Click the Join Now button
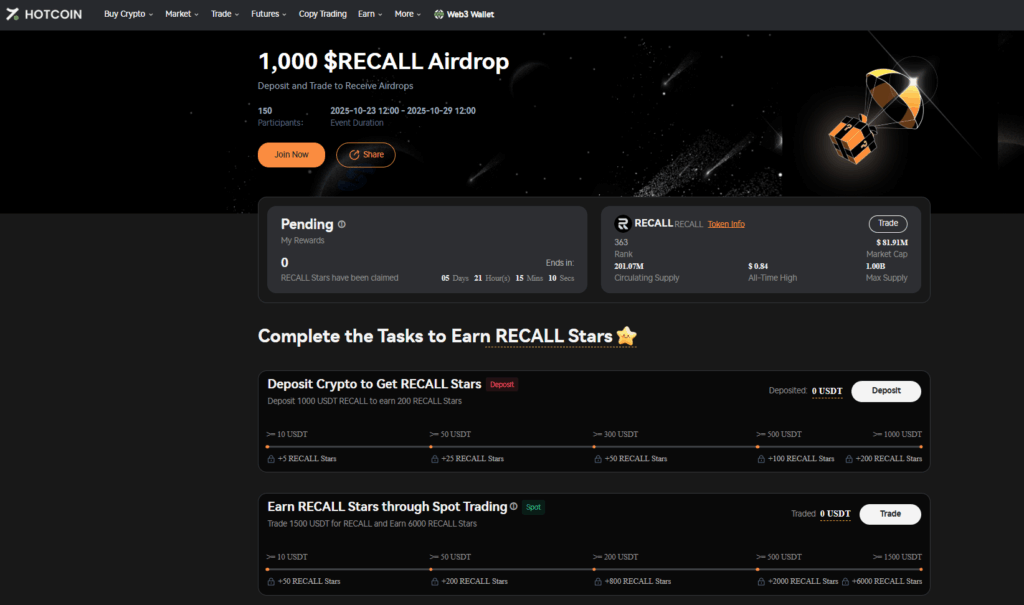The image size is (1024, 605). [291, 155]
